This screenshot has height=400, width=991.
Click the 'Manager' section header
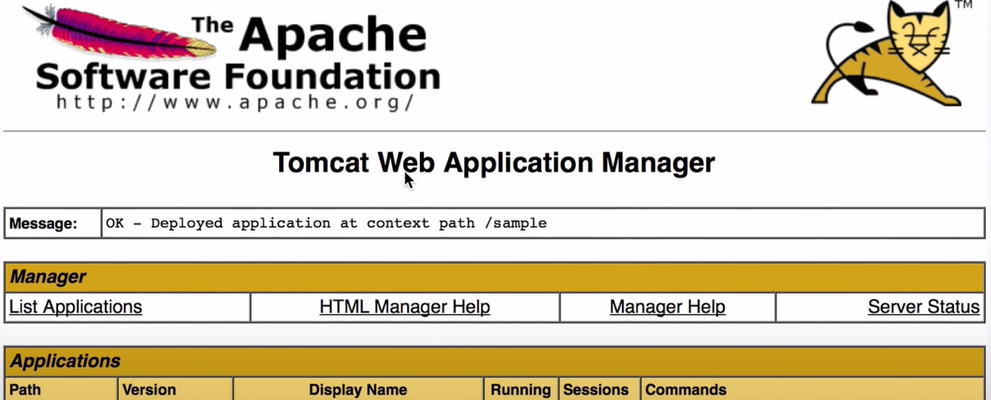pyautogui.click(x=495, y=277)
